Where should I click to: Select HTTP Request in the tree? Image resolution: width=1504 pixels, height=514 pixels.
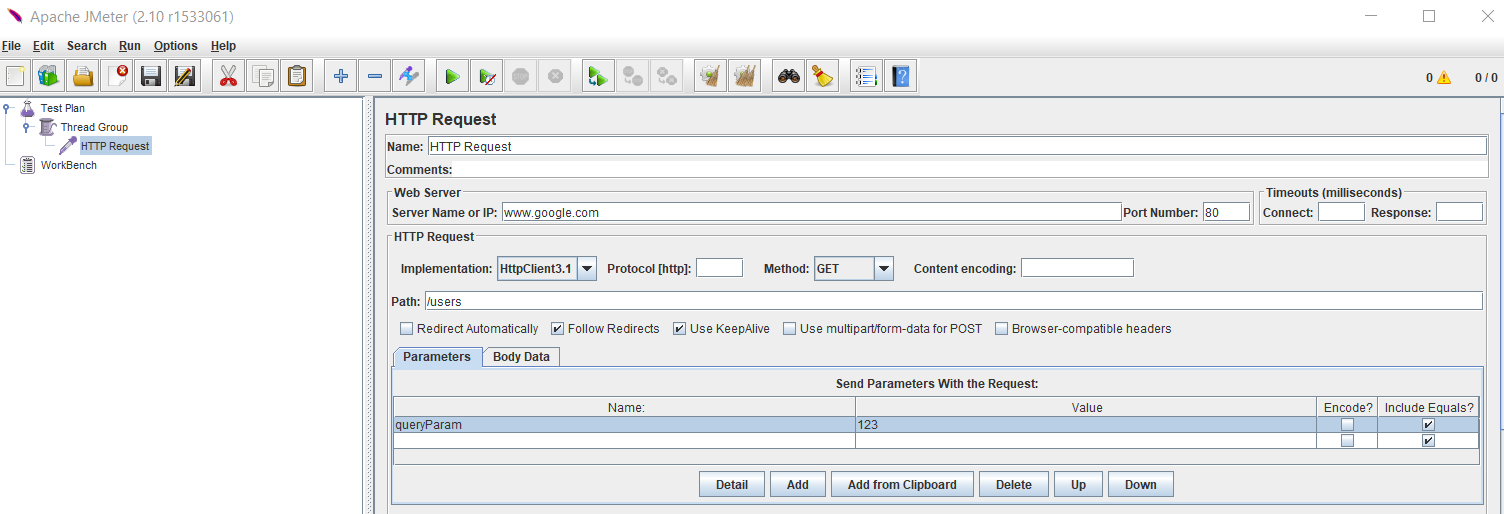pyautogui.click(x=115, y=146)
